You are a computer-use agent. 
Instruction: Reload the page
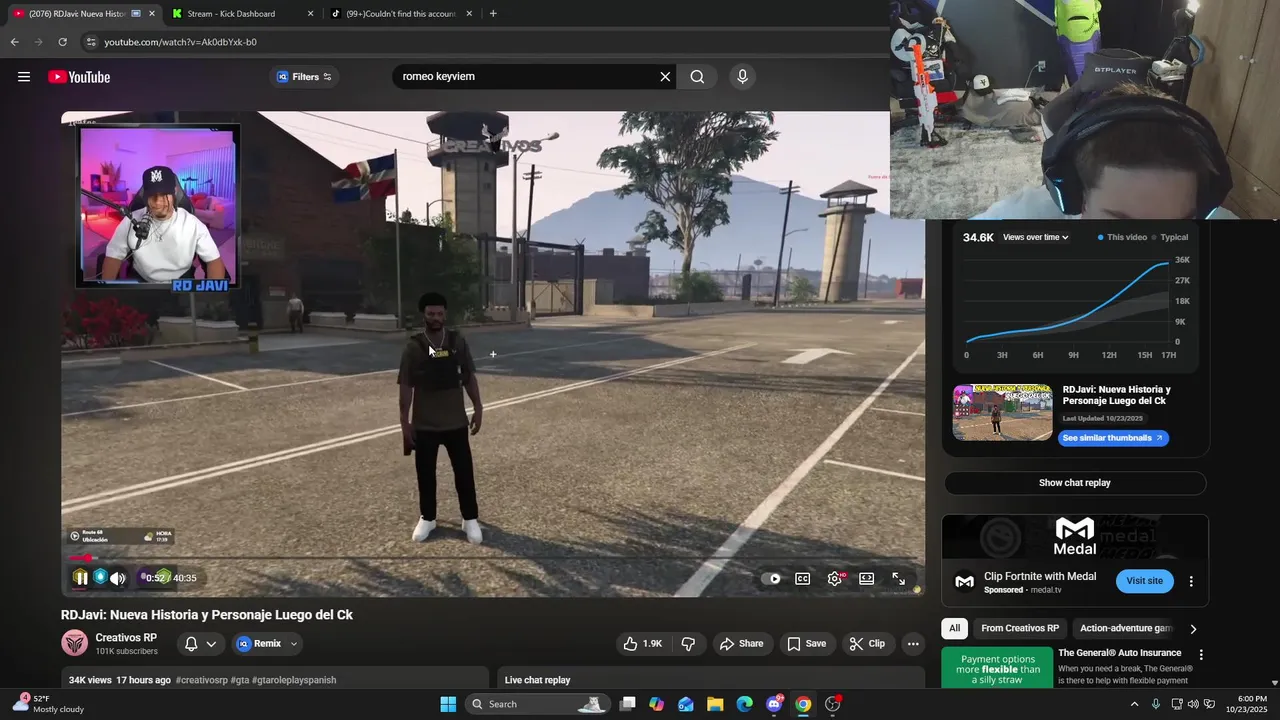click(x=62, y=42)
